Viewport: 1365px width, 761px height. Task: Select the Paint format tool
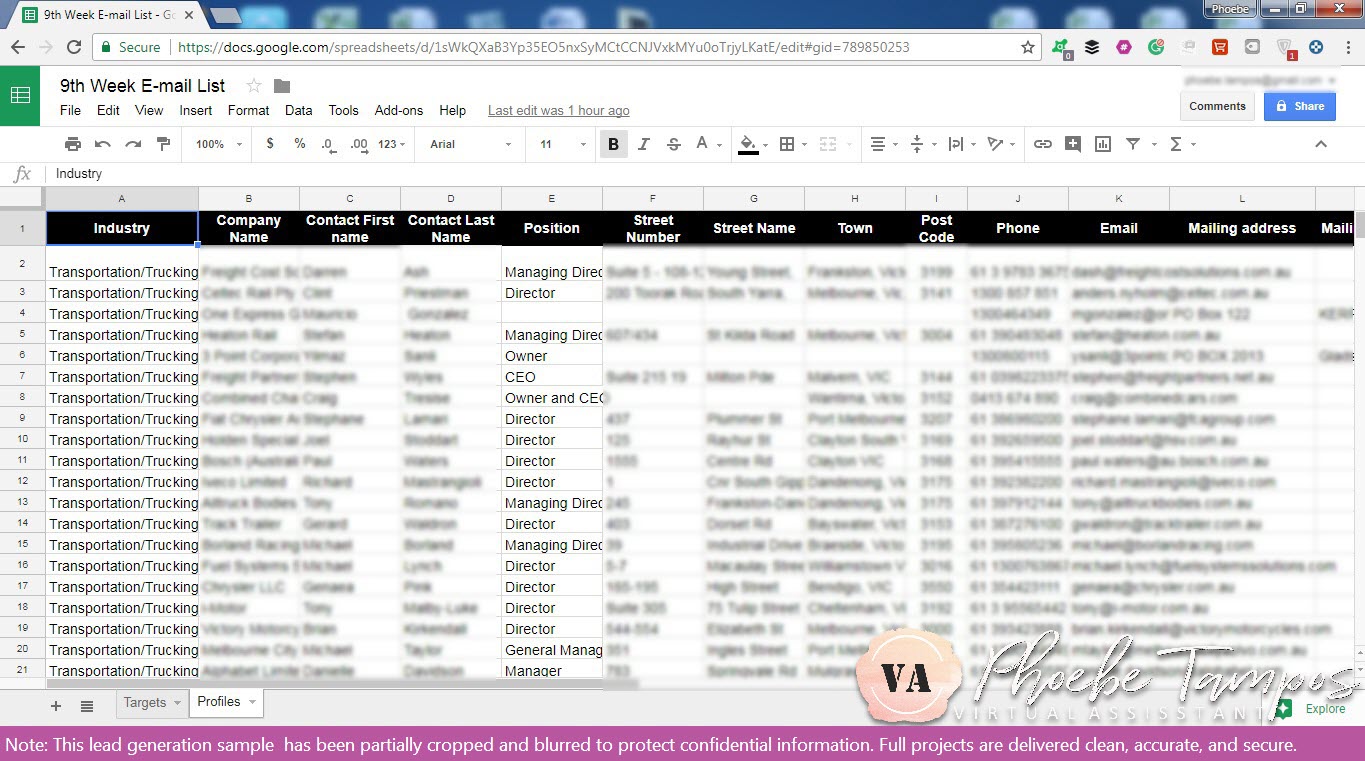(163, 144)
